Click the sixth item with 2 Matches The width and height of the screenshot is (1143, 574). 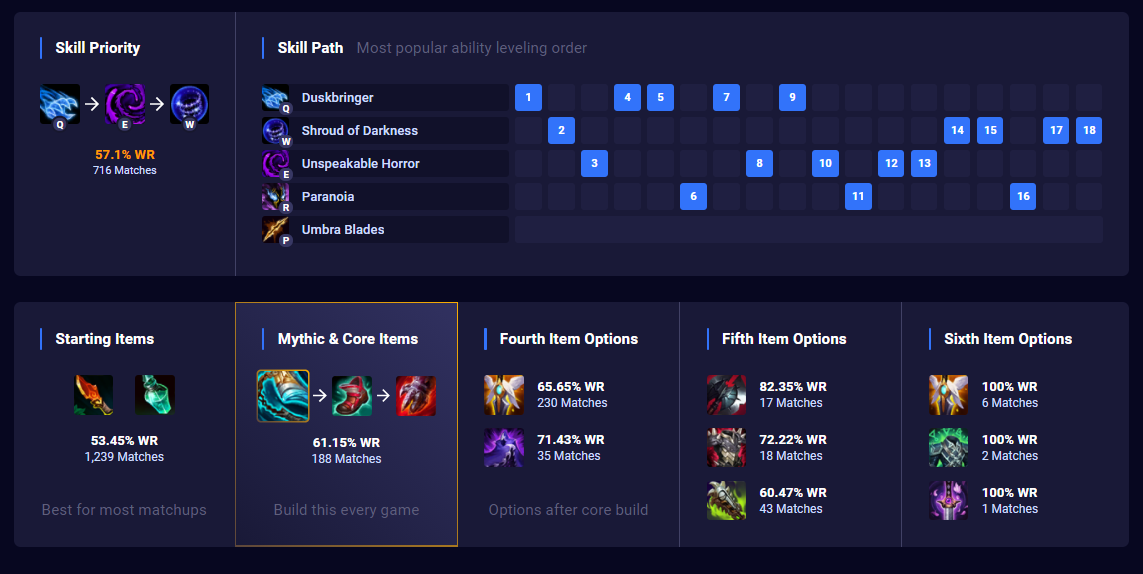[948, 447]
